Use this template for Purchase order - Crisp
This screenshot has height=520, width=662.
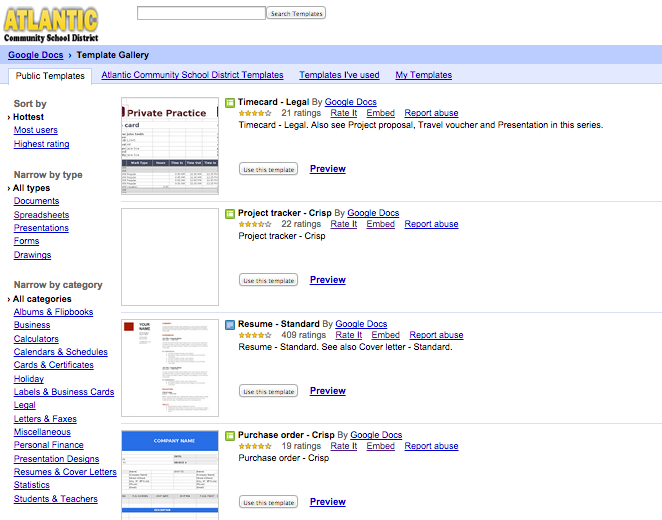tap(269, 502)
